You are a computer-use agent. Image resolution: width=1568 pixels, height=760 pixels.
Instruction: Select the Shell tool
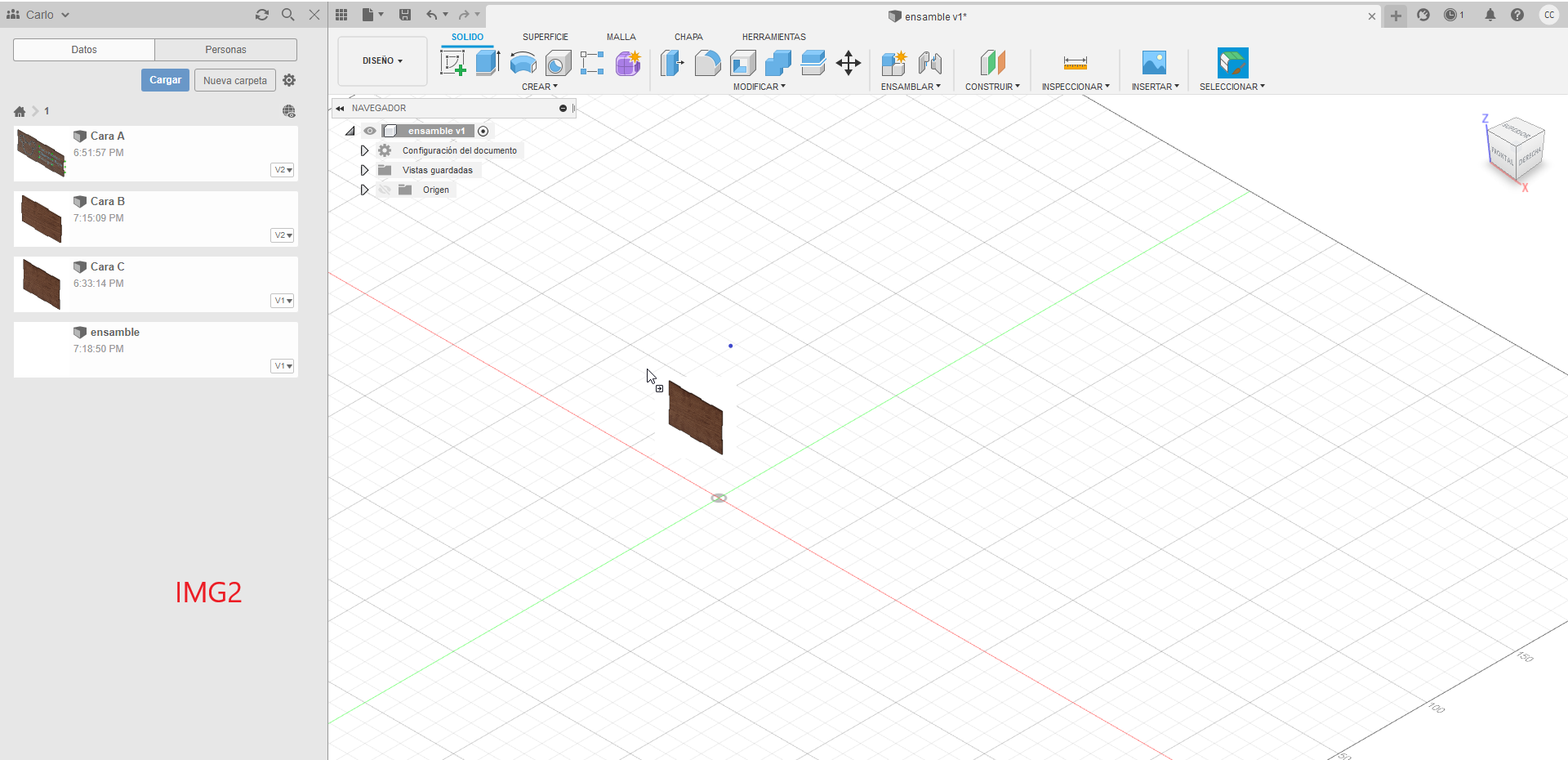[743, 63]
